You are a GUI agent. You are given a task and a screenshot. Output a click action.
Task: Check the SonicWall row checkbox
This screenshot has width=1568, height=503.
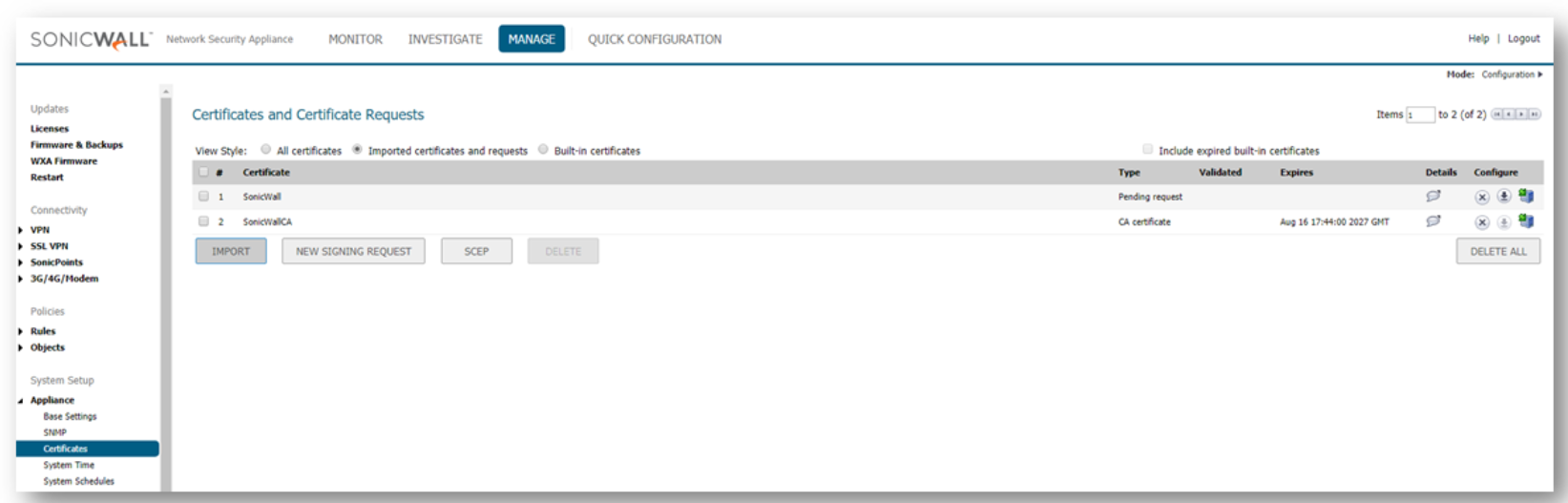(x=203, y=197)
